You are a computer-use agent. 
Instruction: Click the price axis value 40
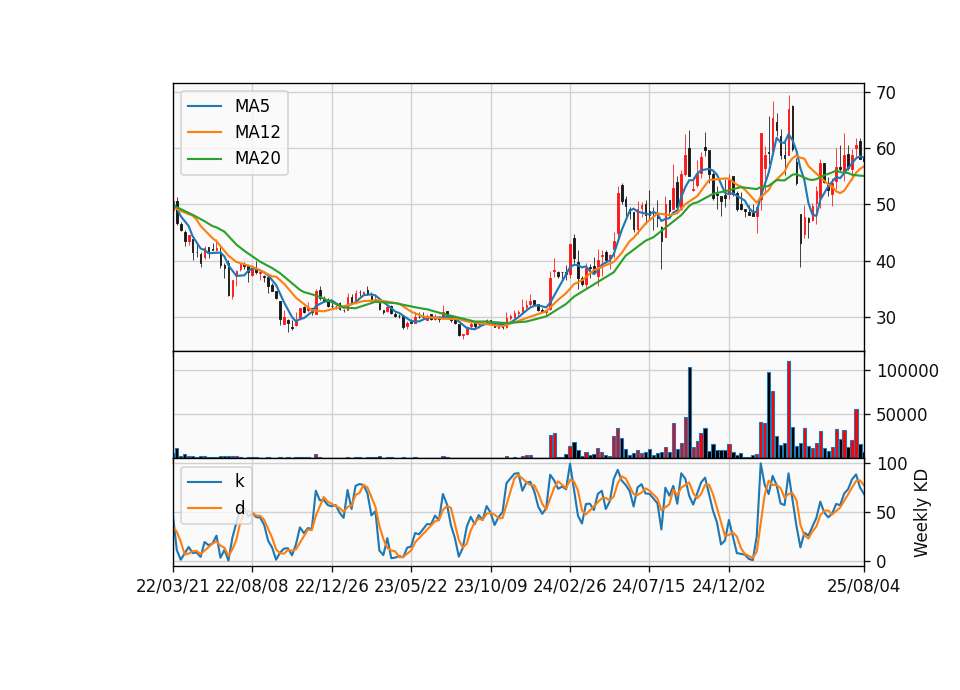(885, 261)
